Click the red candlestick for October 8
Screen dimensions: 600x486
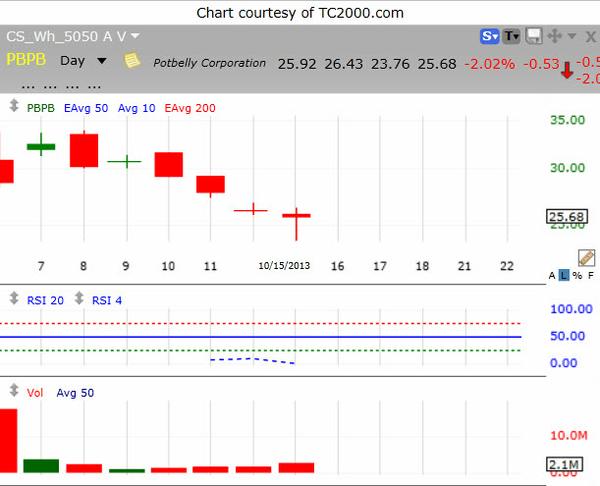84,150
